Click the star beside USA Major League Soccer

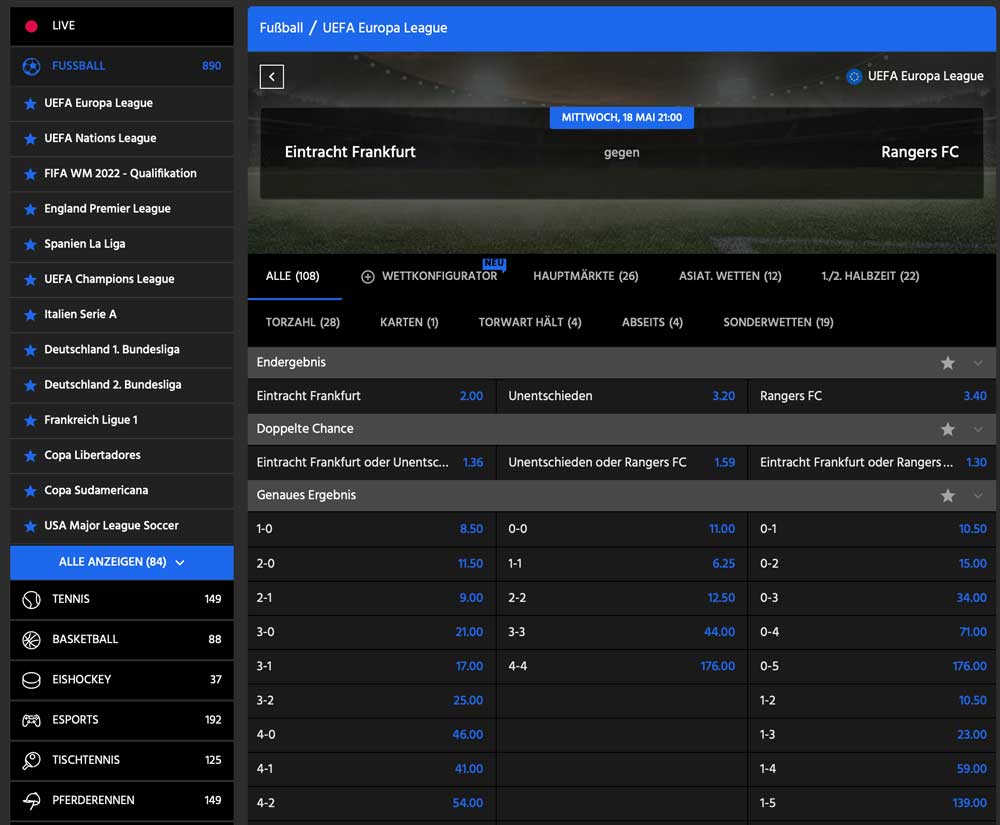(30, 526)
